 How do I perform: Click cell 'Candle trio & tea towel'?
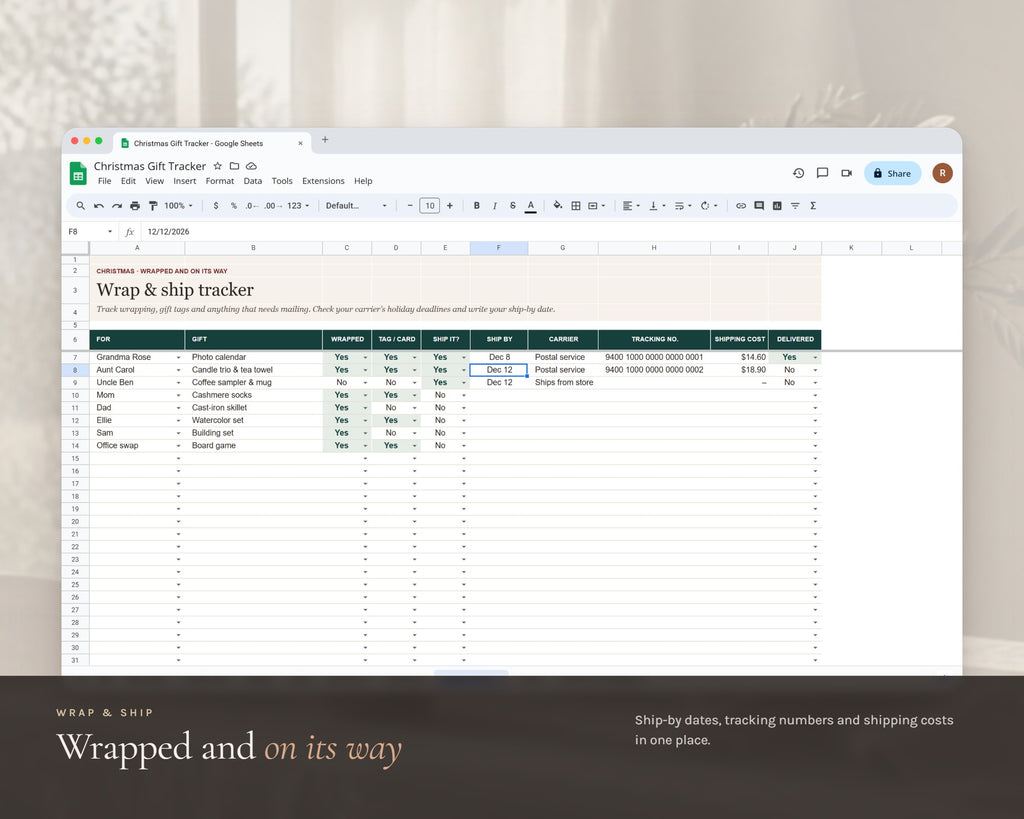coord(253,370)
